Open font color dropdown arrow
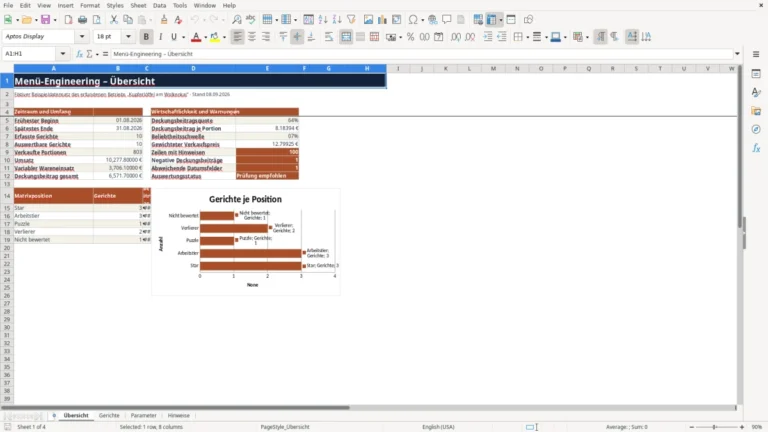Viewport: 768px width, 432px height. tap(205, 37)
